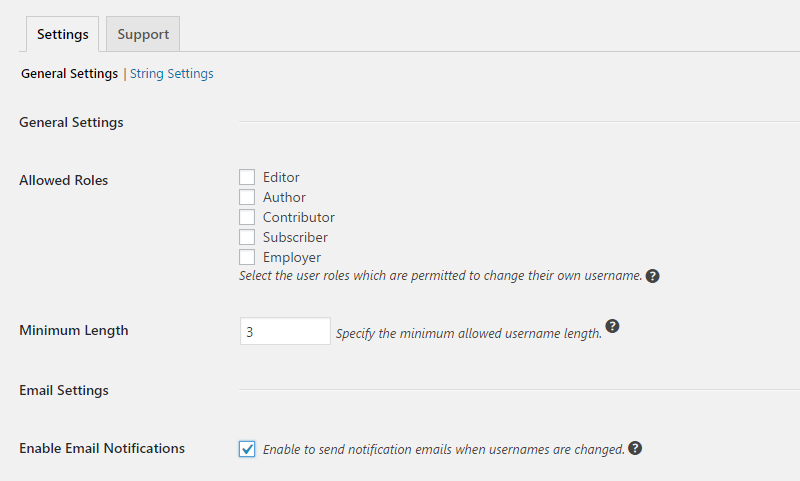
Task: Click the Contributor label text
Action: 298,217
